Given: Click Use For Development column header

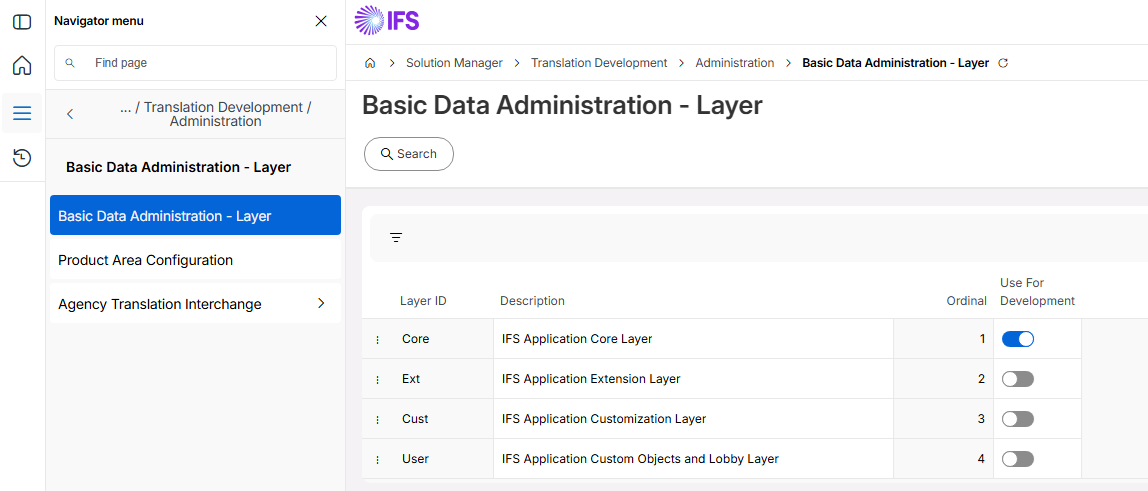Looking at the screenshot, I should (x=1037, y=292).
